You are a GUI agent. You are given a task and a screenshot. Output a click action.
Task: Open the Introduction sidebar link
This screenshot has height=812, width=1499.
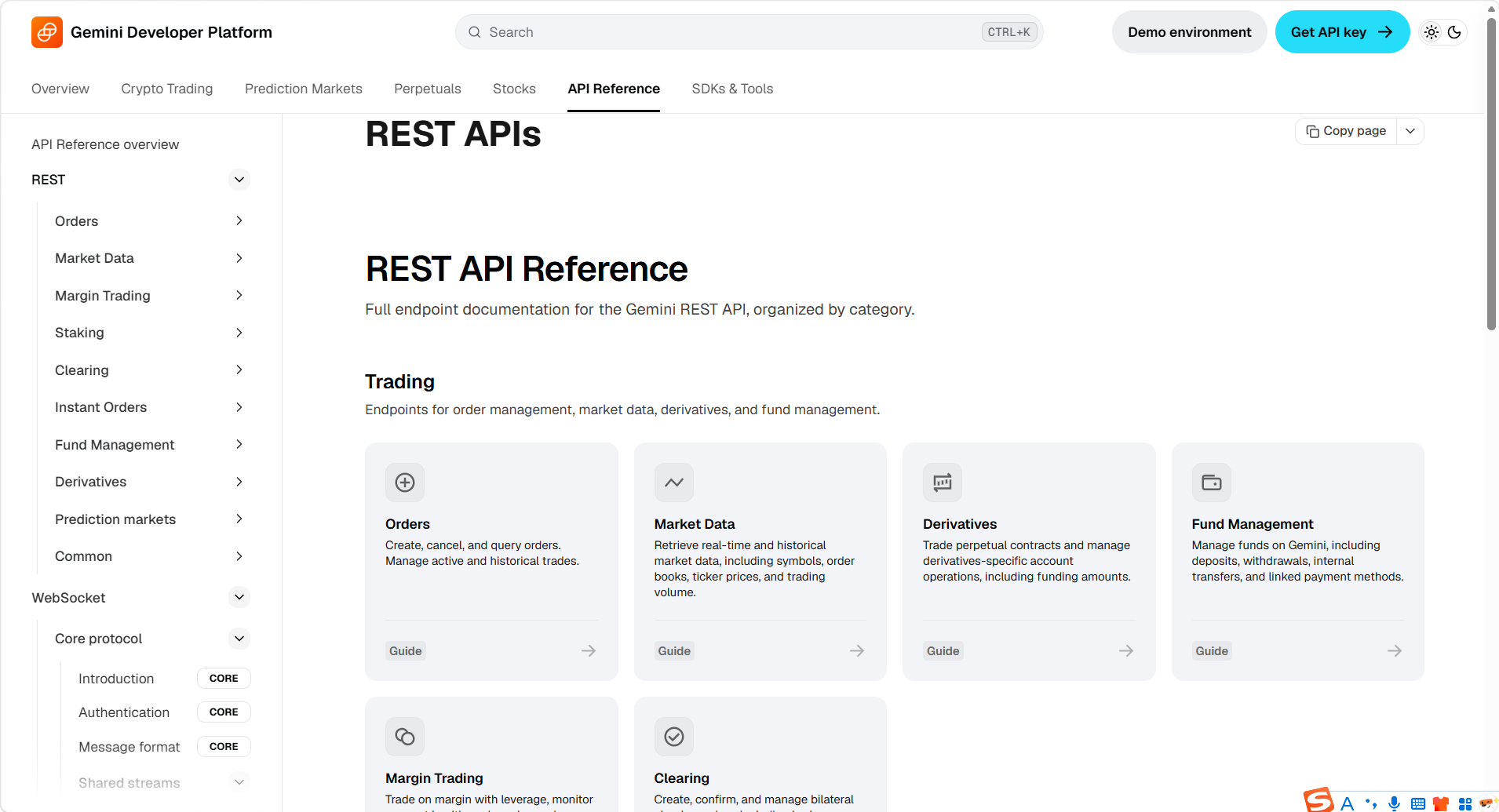(116, 679)
